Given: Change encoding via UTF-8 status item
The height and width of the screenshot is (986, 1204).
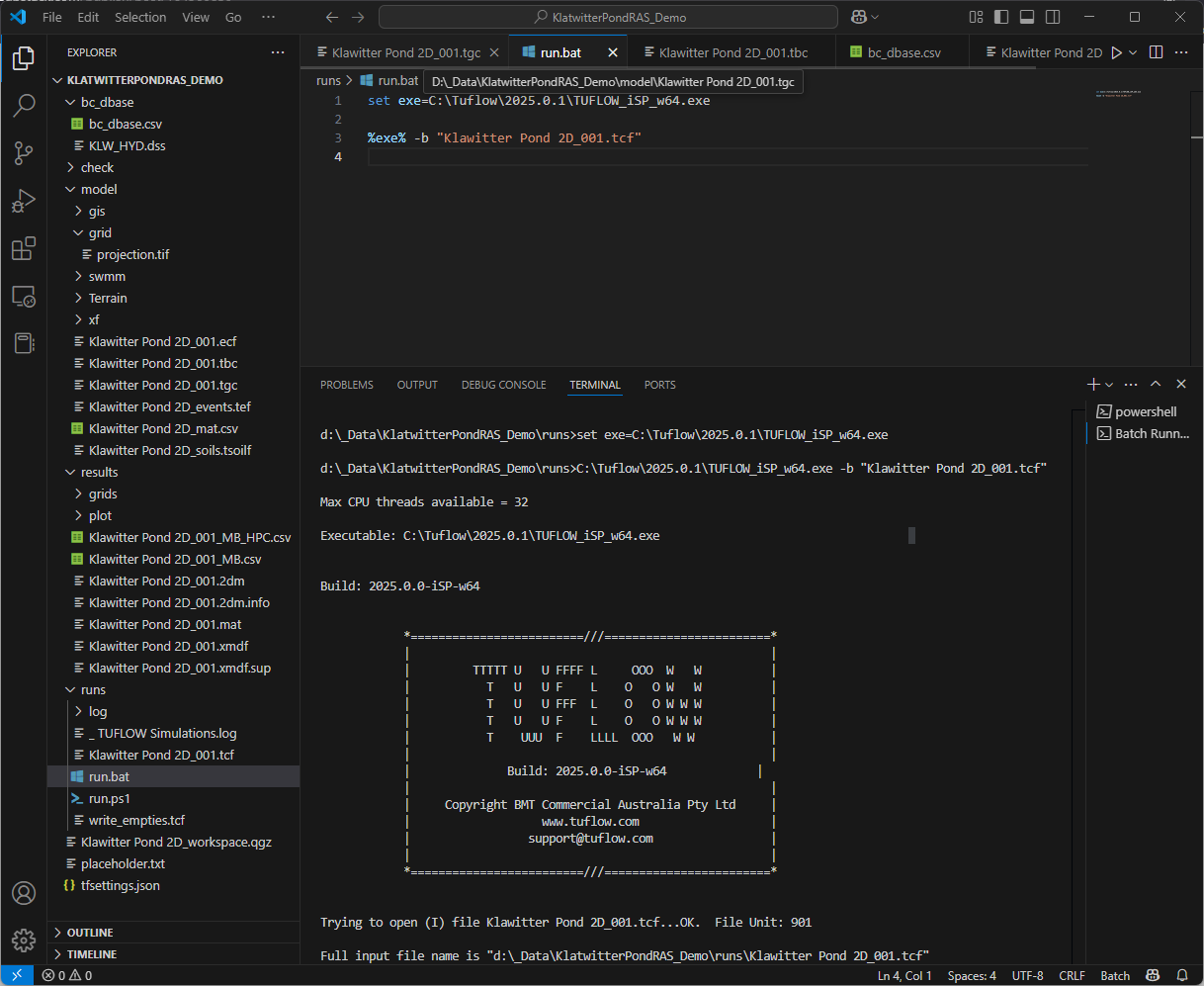Looking at the screenshot, I should (1027, 975).
